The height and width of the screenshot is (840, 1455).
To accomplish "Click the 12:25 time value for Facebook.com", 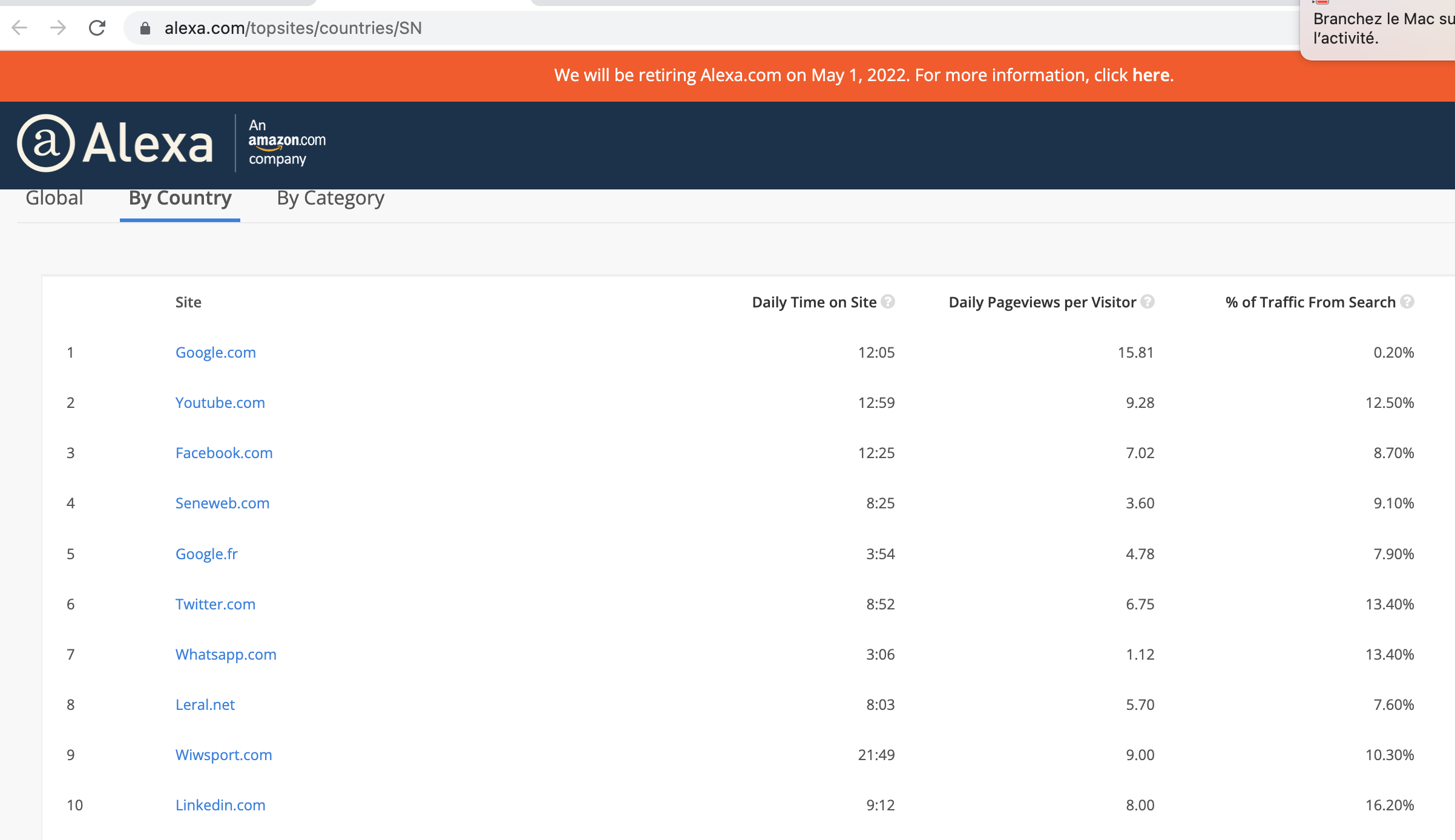I will 876,453.
